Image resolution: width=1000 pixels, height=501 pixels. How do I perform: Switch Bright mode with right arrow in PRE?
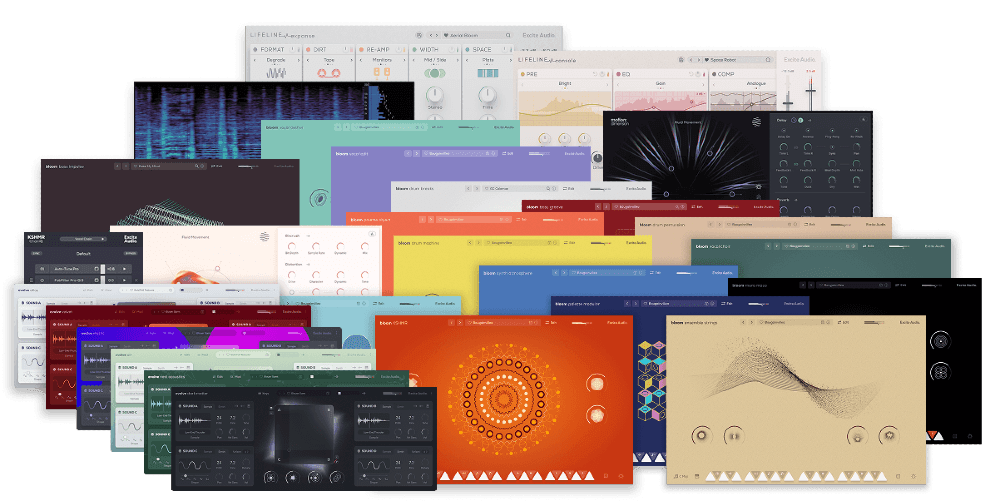coord(606,84)
